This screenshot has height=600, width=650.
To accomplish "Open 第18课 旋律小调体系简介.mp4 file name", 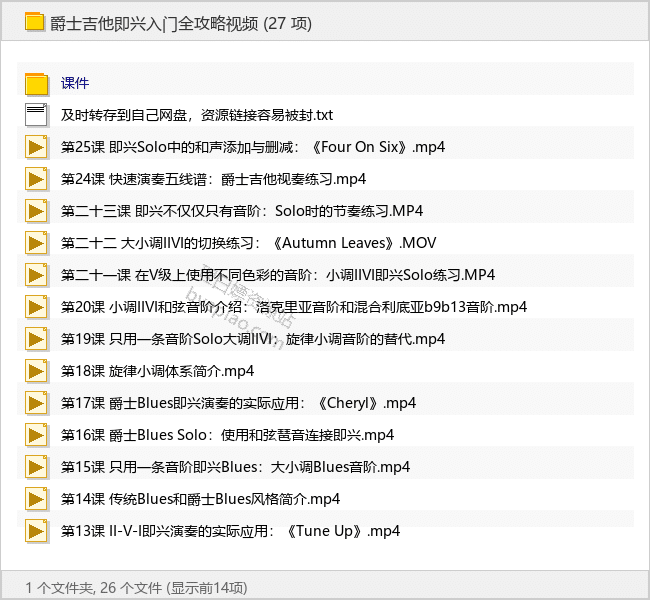I will coord(158,371).
